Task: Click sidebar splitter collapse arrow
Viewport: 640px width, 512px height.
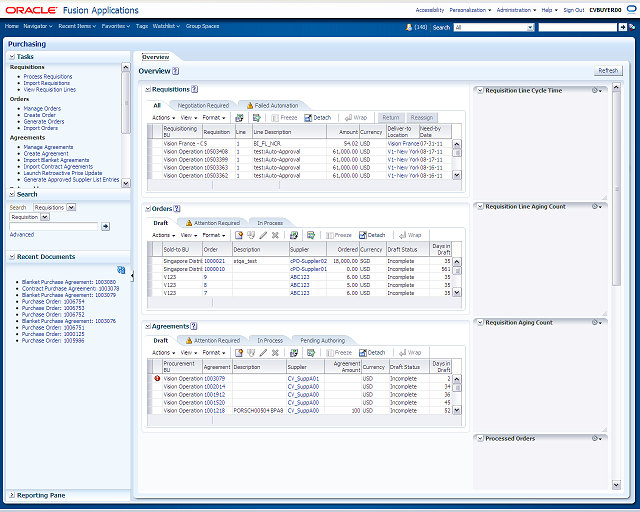Action: pos(132,276)
